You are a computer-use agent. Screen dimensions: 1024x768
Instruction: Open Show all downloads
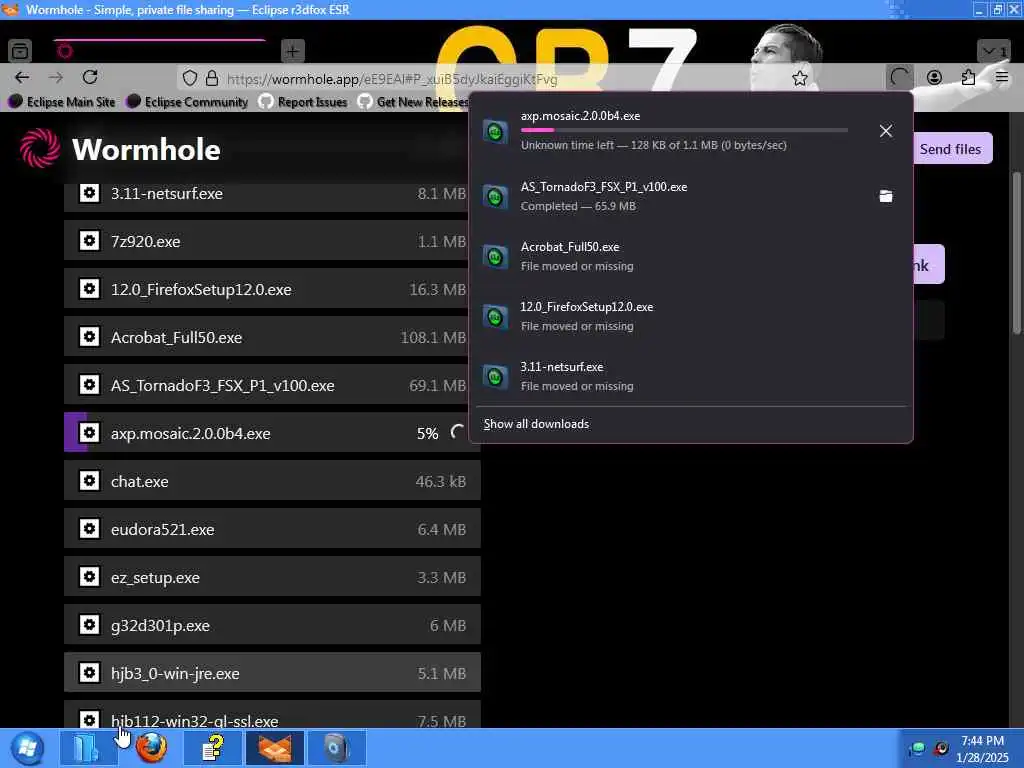(536, 424)
